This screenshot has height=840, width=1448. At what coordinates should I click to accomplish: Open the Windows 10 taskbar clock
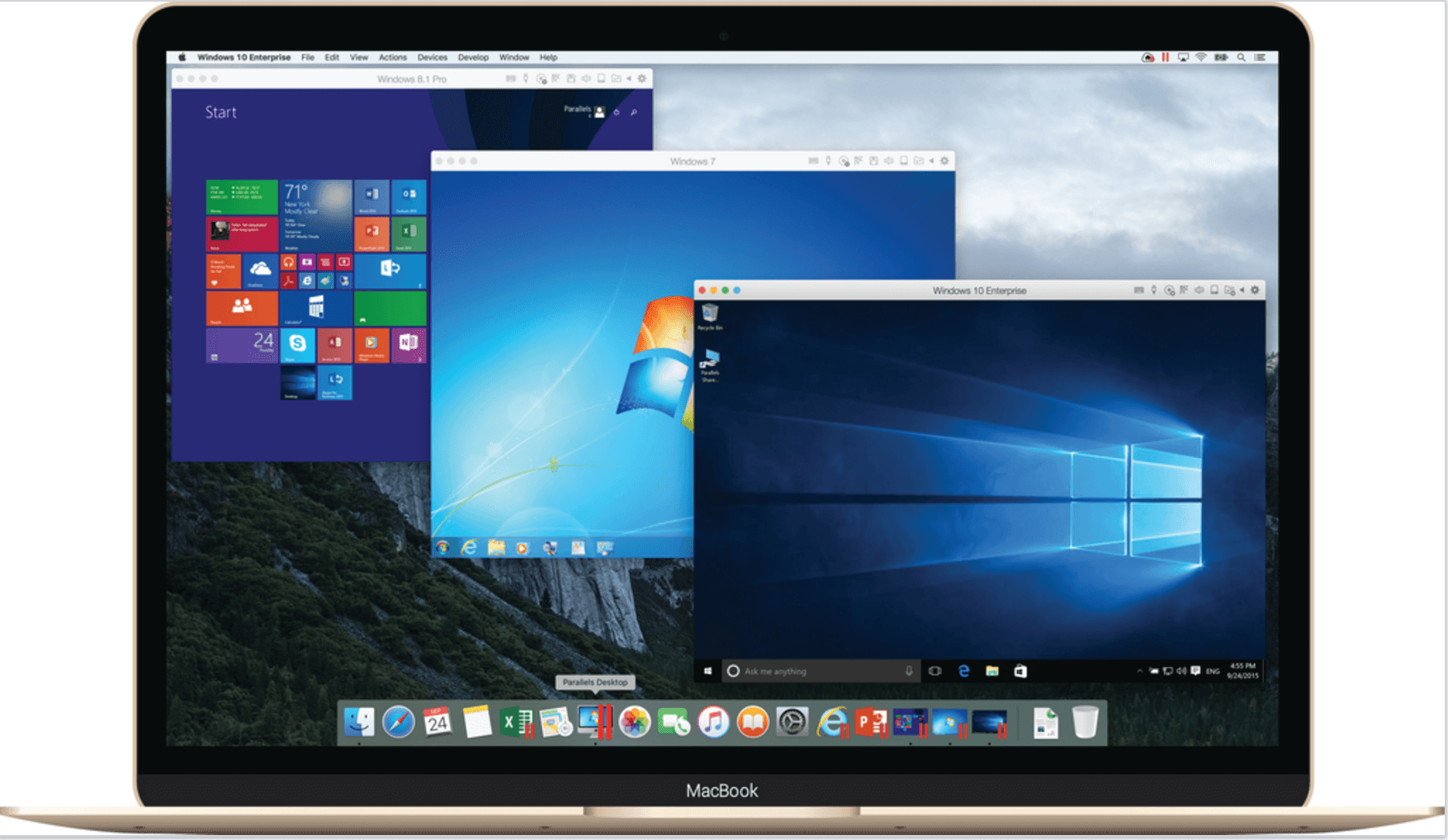click(1243, 670)
